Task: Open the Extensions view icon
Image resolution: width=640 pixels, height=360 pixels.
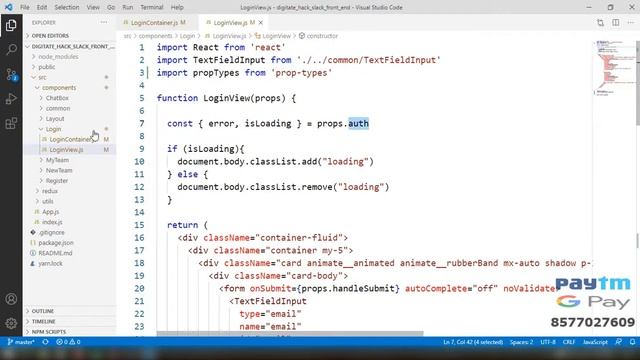Action: (x=11, y=123)
